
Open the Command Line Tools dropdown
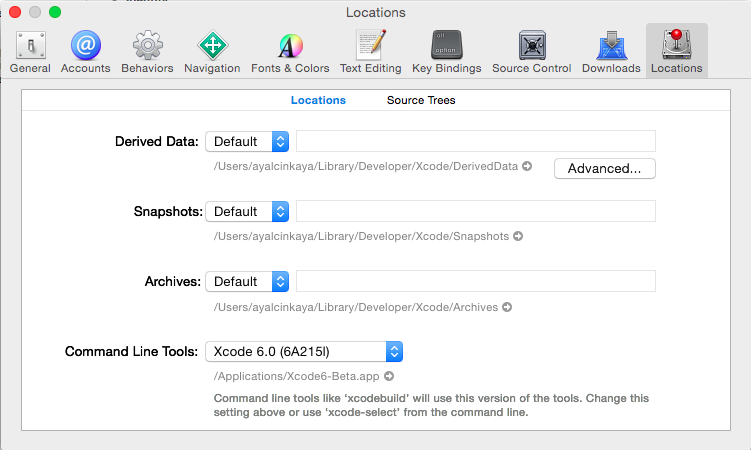304,351
